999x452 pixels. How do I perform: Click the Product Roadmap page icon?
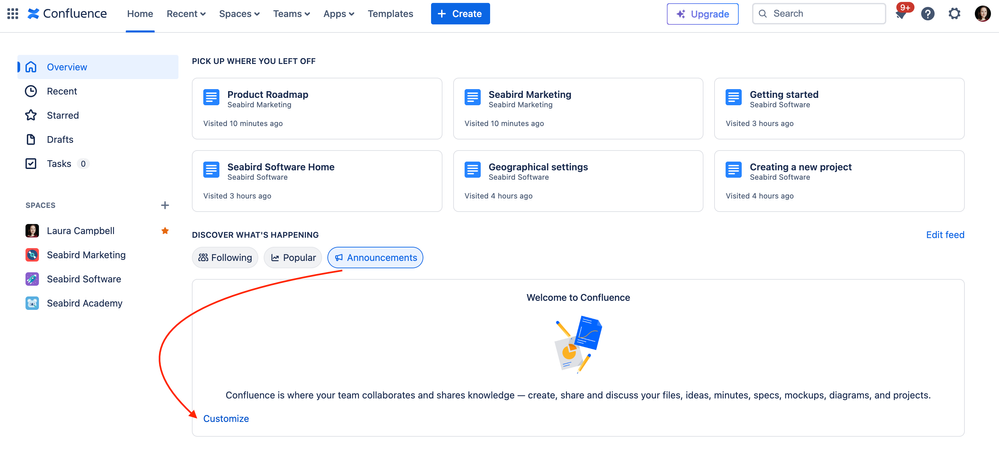pos(211,98)
